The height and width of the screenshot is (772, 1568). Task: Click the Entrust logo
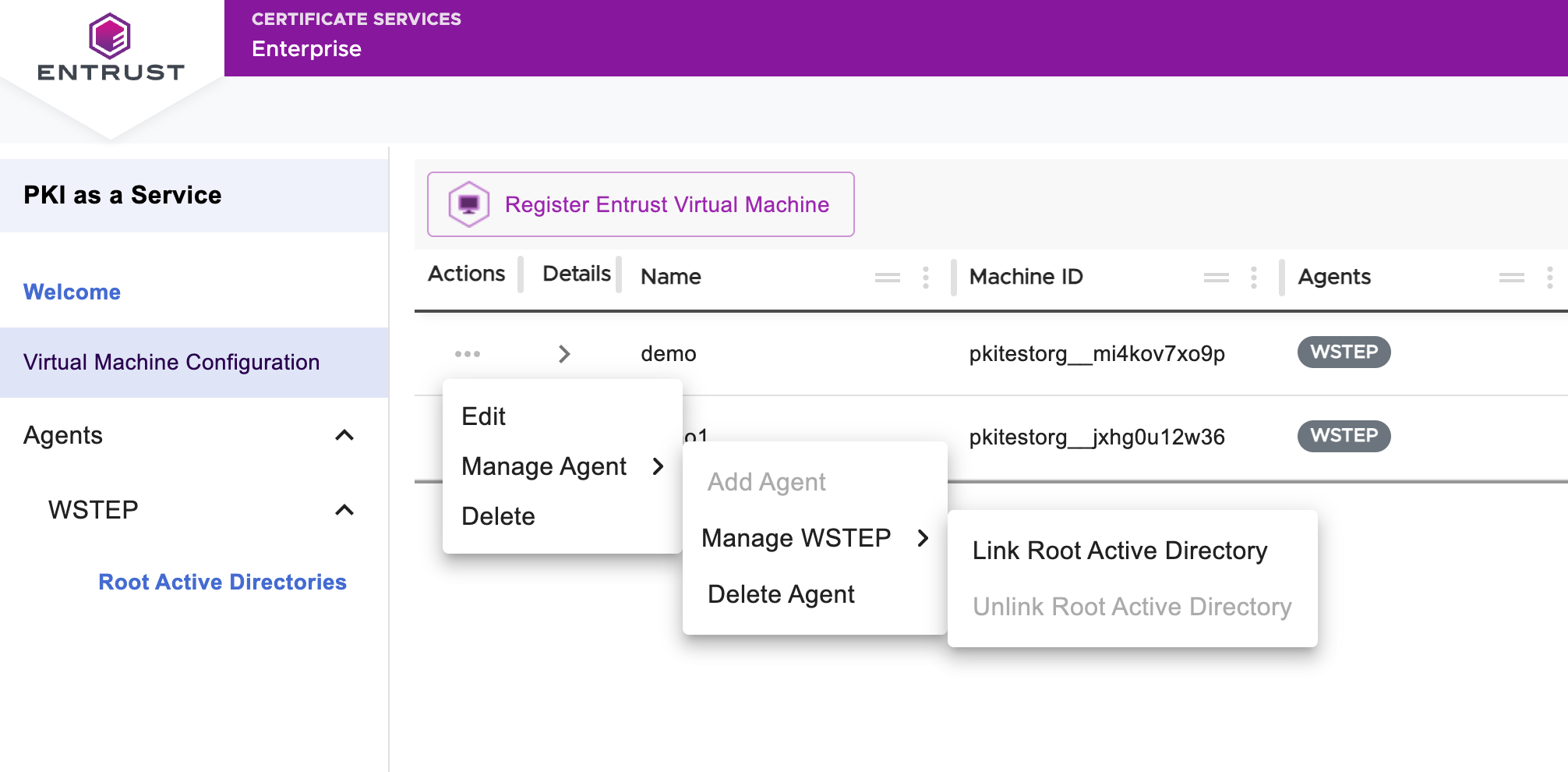[x=110, y=48]
